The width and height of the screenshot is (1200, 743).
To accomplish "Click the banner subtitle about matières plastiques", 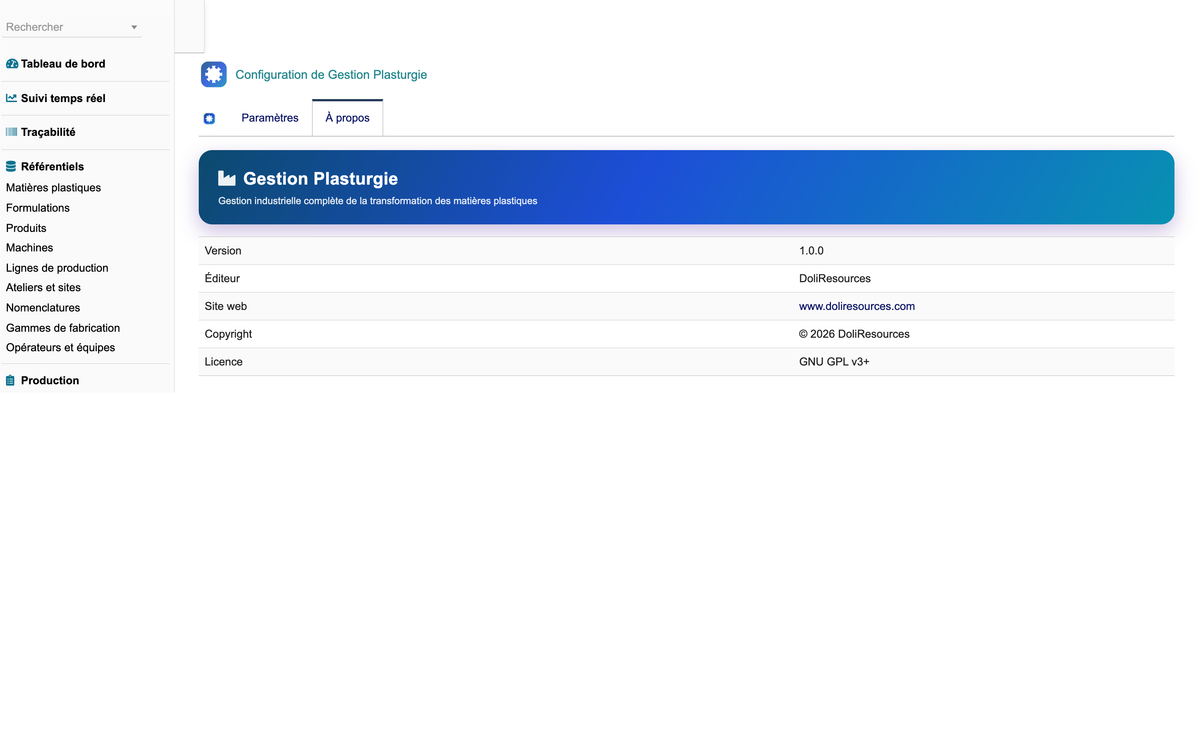I will coord(378,201).
